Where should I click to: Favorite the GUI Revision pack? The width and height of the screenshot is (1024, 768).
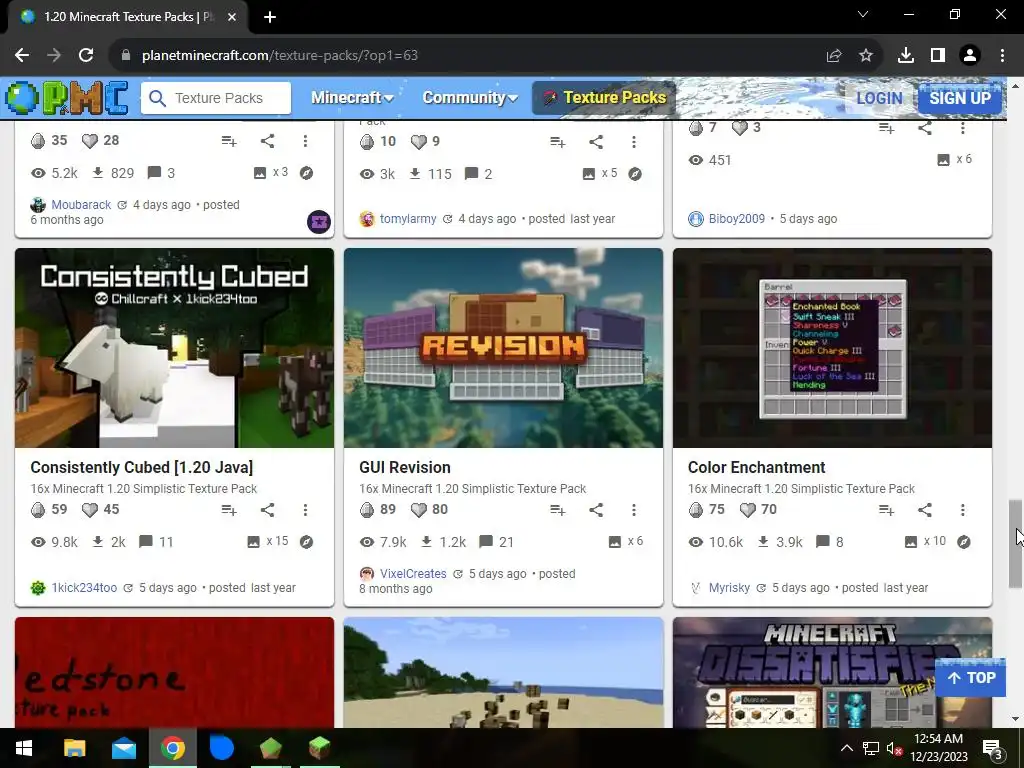pyautogui.click(x=418, y=509)
